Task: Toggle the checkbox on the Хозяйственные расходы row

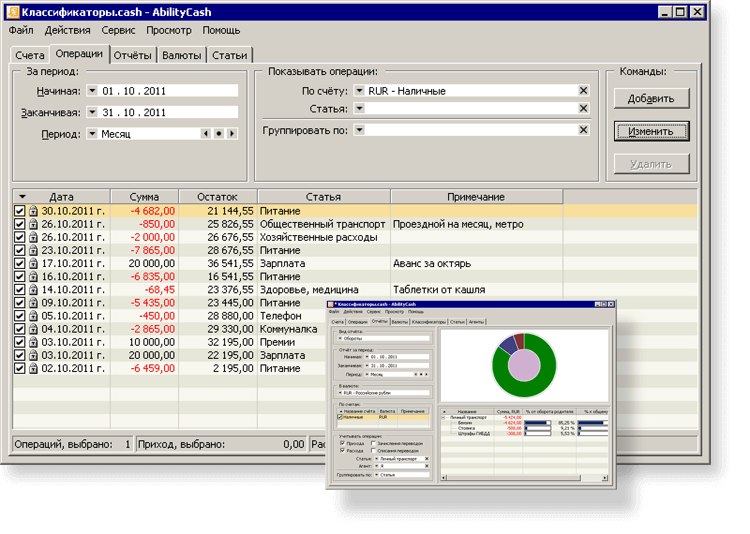Action: pos(19,237)
